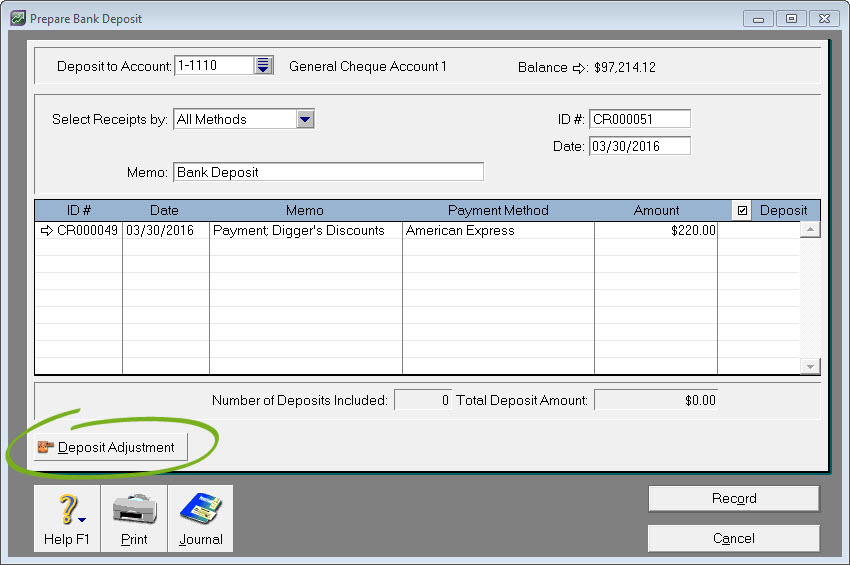Screen dimensions: 850x565
Task: Click the Total Deposit Amount $0.00 field
Action: point(656,400)
